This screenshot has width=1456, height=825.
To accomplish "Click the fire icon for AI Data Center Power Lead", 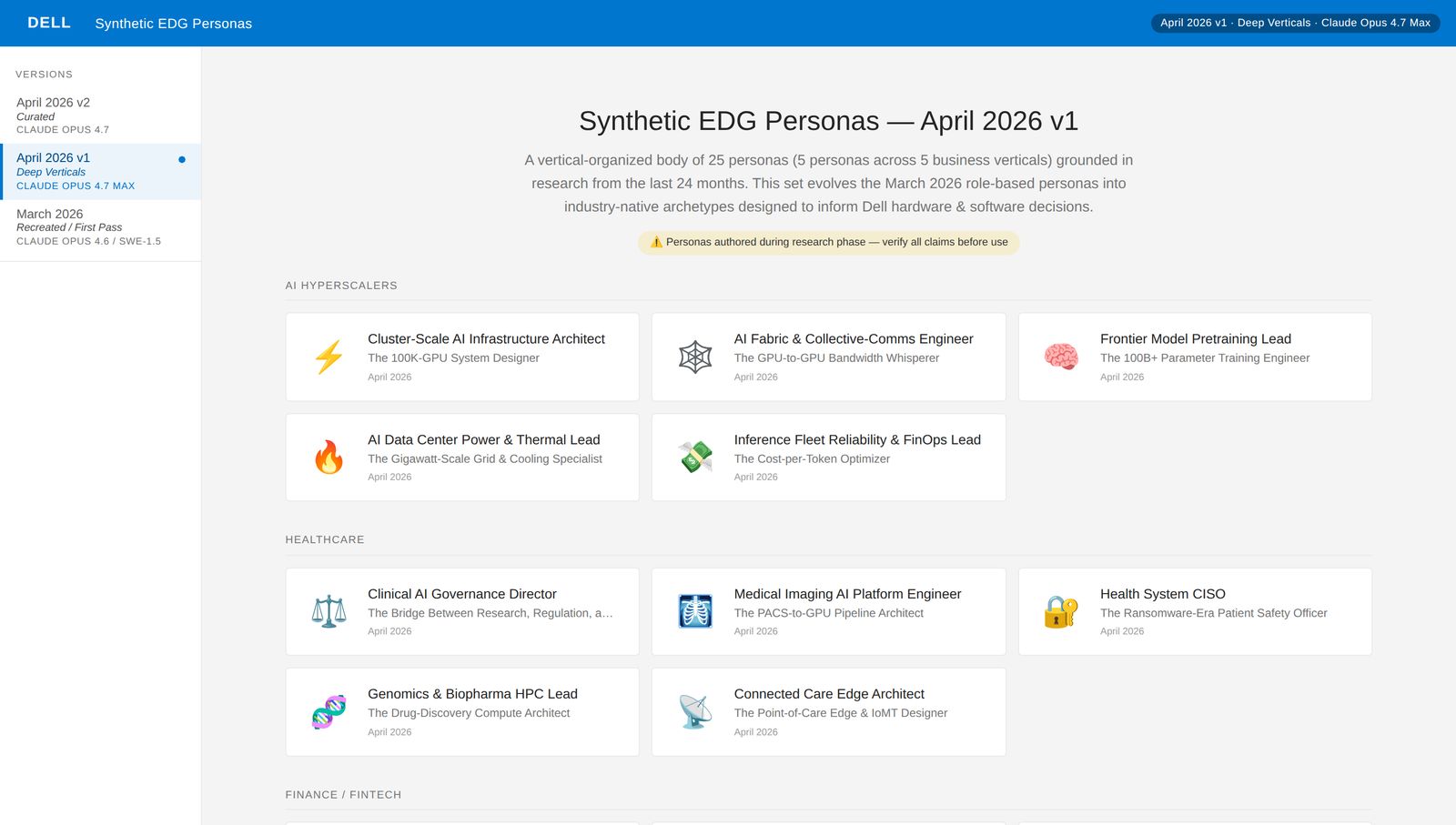I will pyautogui.click(x=329, y=457).
